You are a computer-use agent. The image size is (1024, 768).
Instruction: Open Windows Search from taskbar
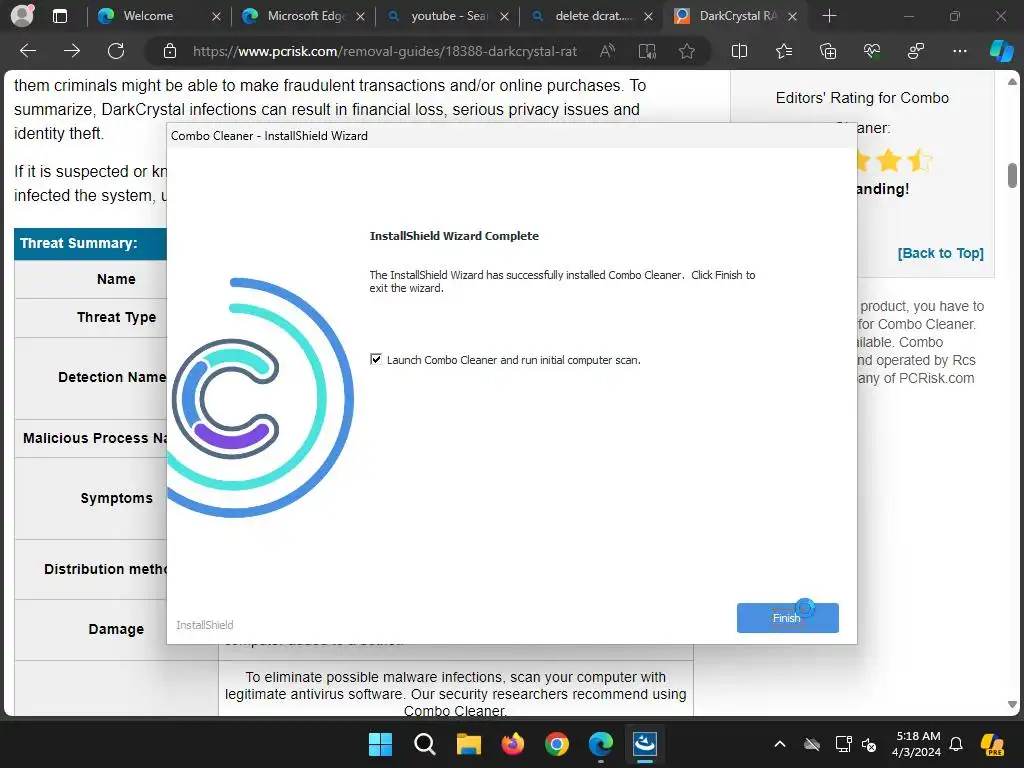pos(424,744)
